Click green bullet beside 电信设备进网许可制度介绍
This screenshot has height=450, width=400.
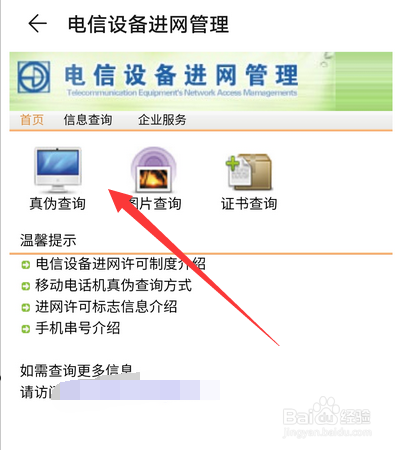(x=26, y=265)
